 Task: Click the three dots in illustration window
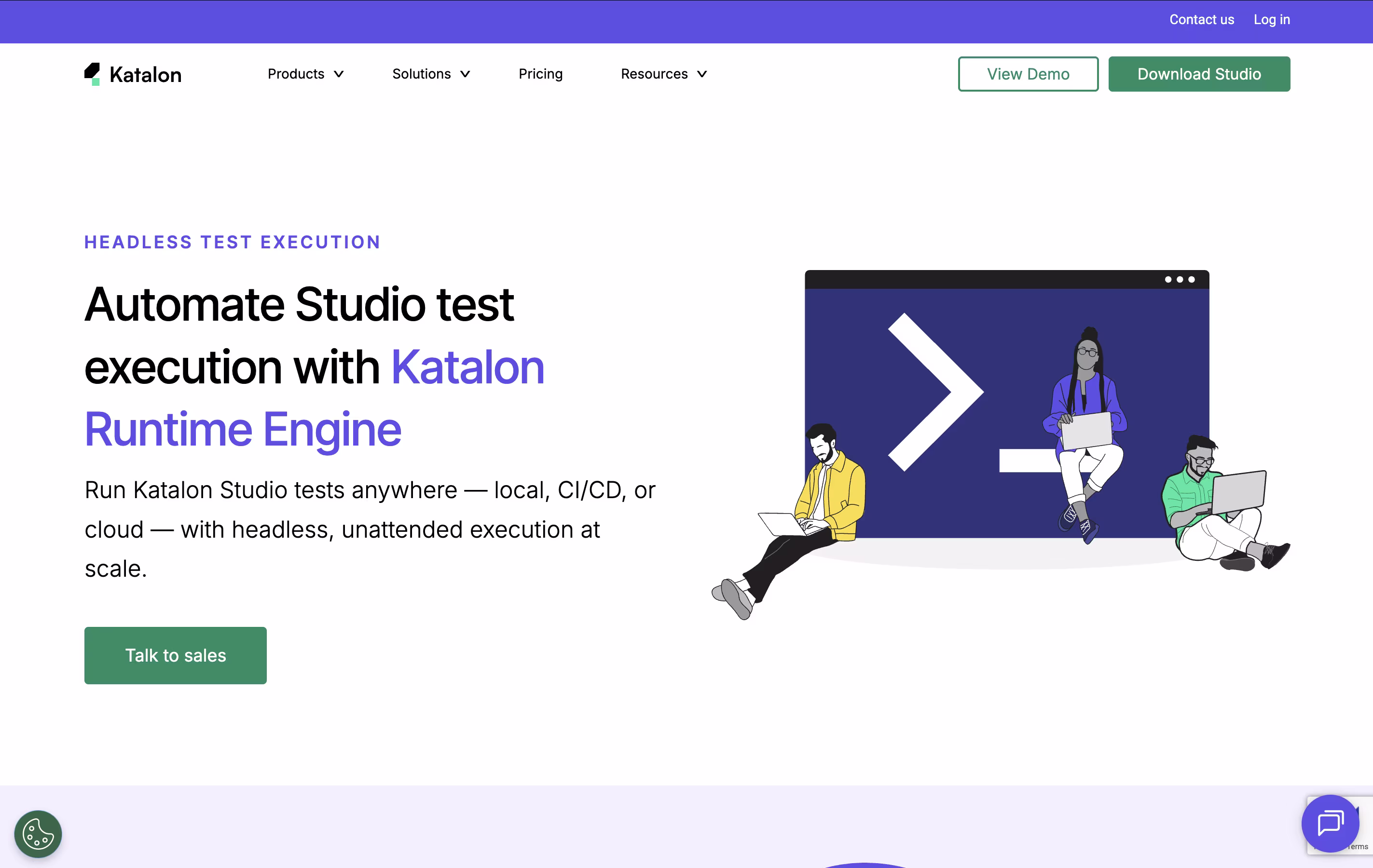pyautogui.click(x=1179, y=280)
